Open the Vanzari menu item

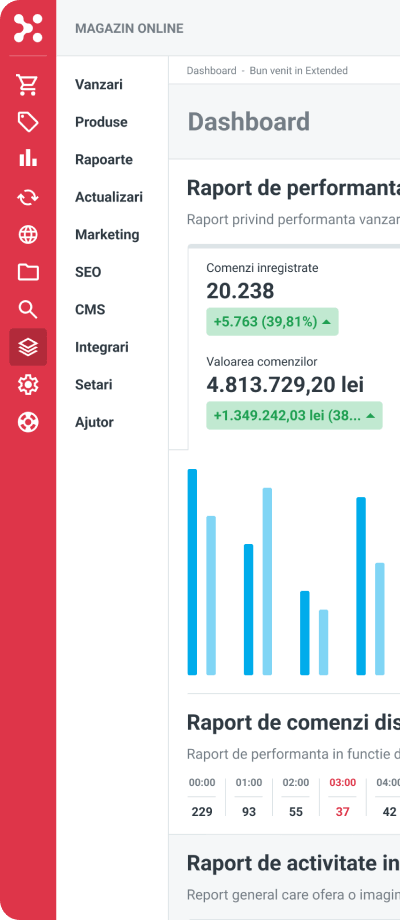[99, 84]
